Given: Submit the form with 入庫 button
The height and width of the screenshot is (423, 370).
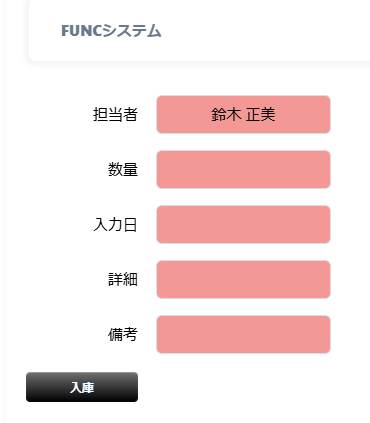Looking at the screenshot, I should coord(82,387).
